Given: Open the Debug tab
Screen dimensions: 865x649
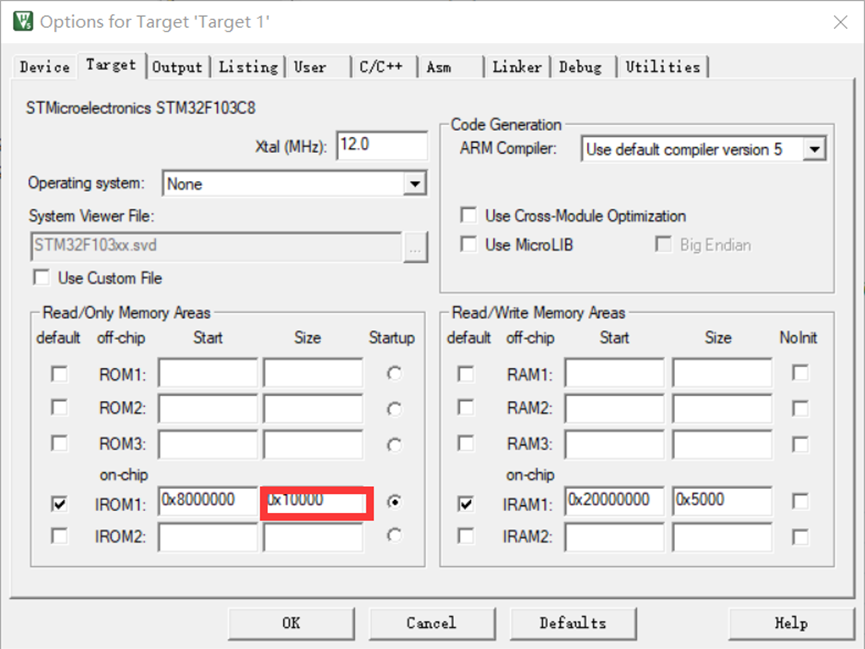Looking at the screenshot, I should [x=584, y=67].
